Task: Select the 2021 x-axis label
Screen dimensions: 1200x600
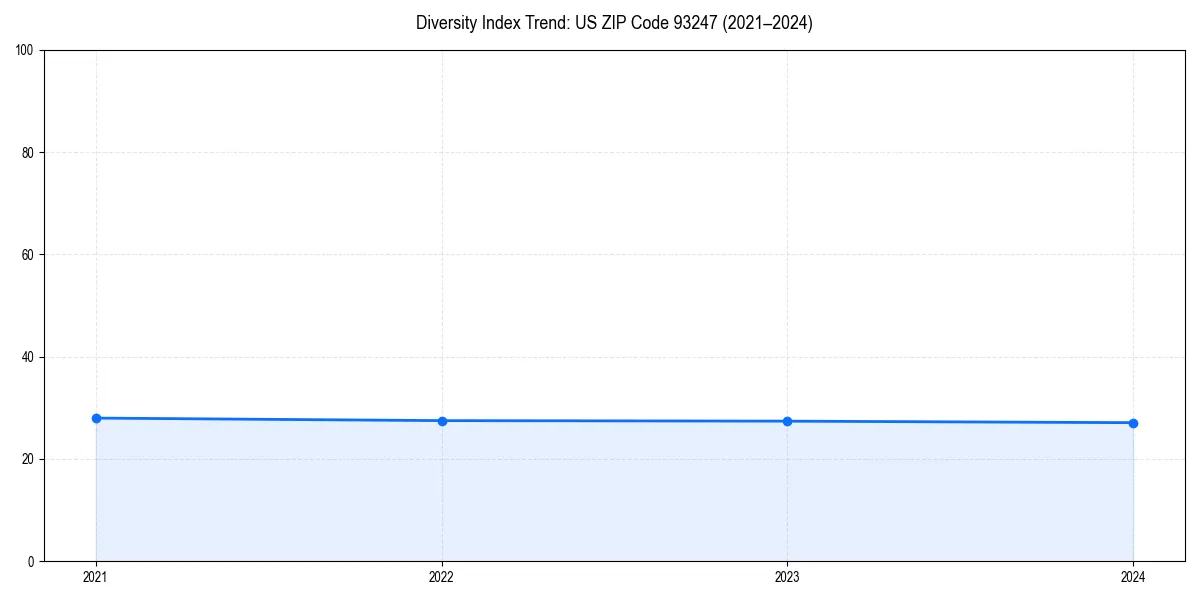Action: (x=95, y=576)
